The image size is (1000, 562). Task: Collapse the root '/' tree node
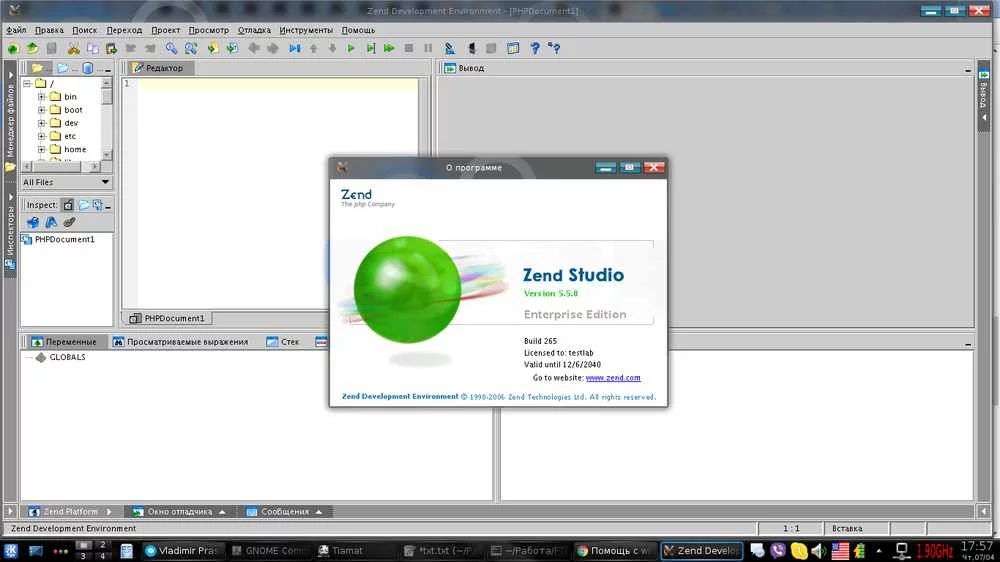(27, 84)
